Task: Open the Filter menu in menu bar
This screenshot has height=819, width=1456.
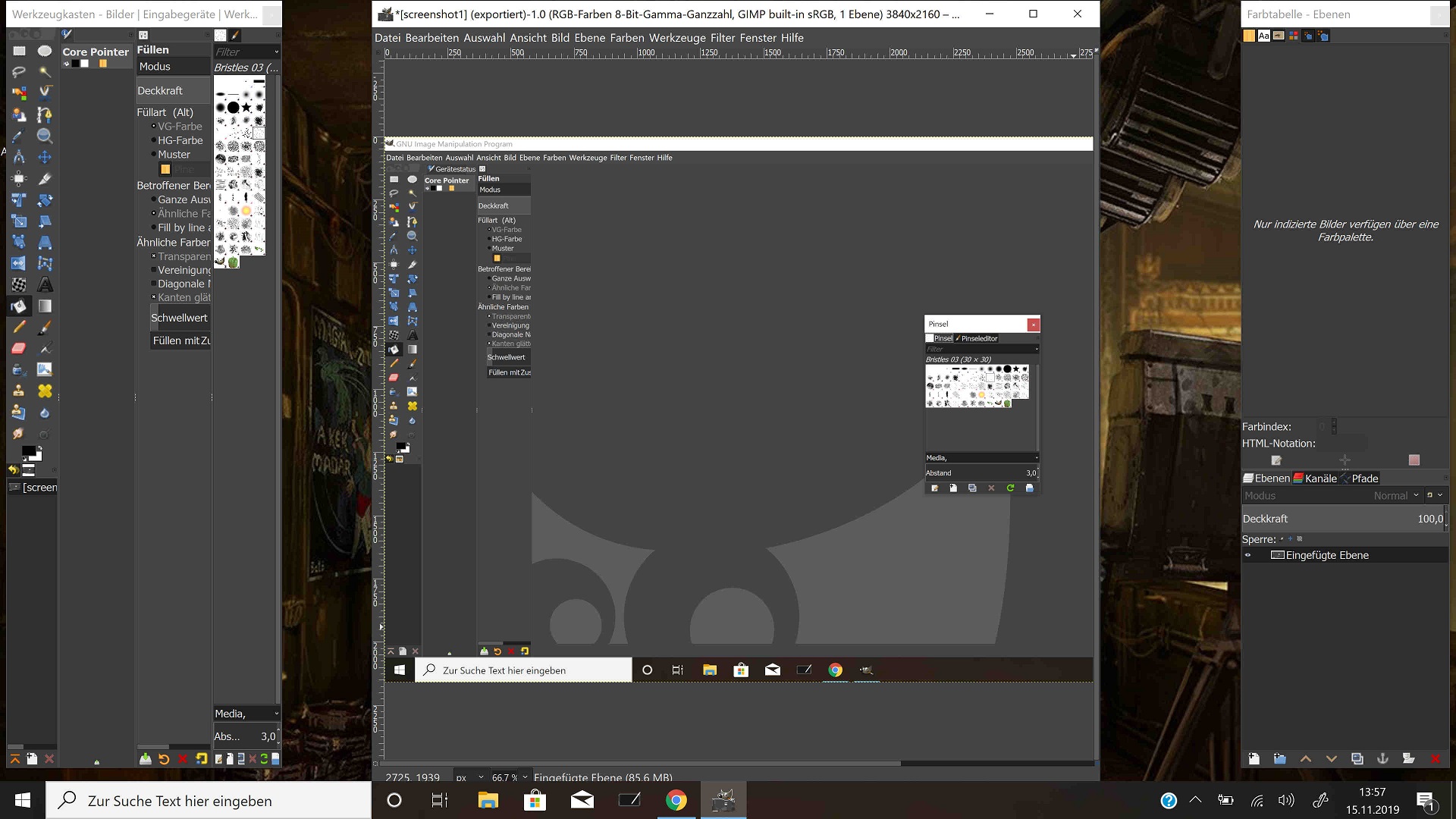Action: coord(723,38)
